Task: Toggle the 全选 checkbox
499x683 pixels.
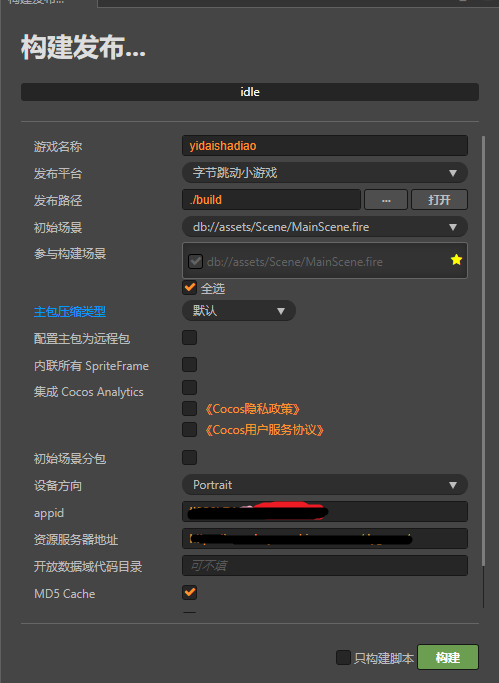Action: pyautogui.click(x=189, y=287)
